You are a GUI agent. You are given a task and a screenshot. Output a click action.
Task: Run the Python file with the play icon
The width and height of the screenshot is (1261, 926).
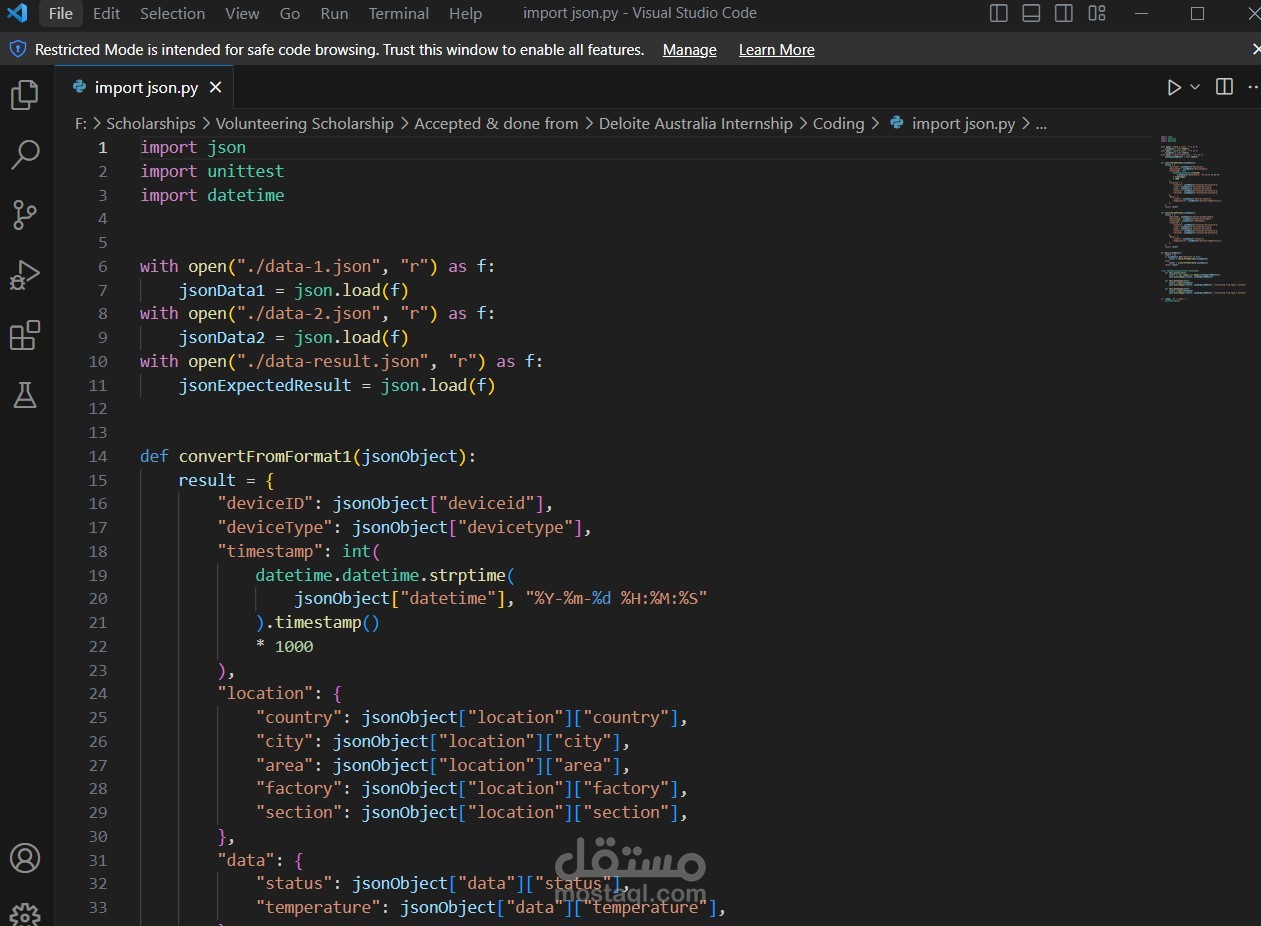tap(1173, 87)
